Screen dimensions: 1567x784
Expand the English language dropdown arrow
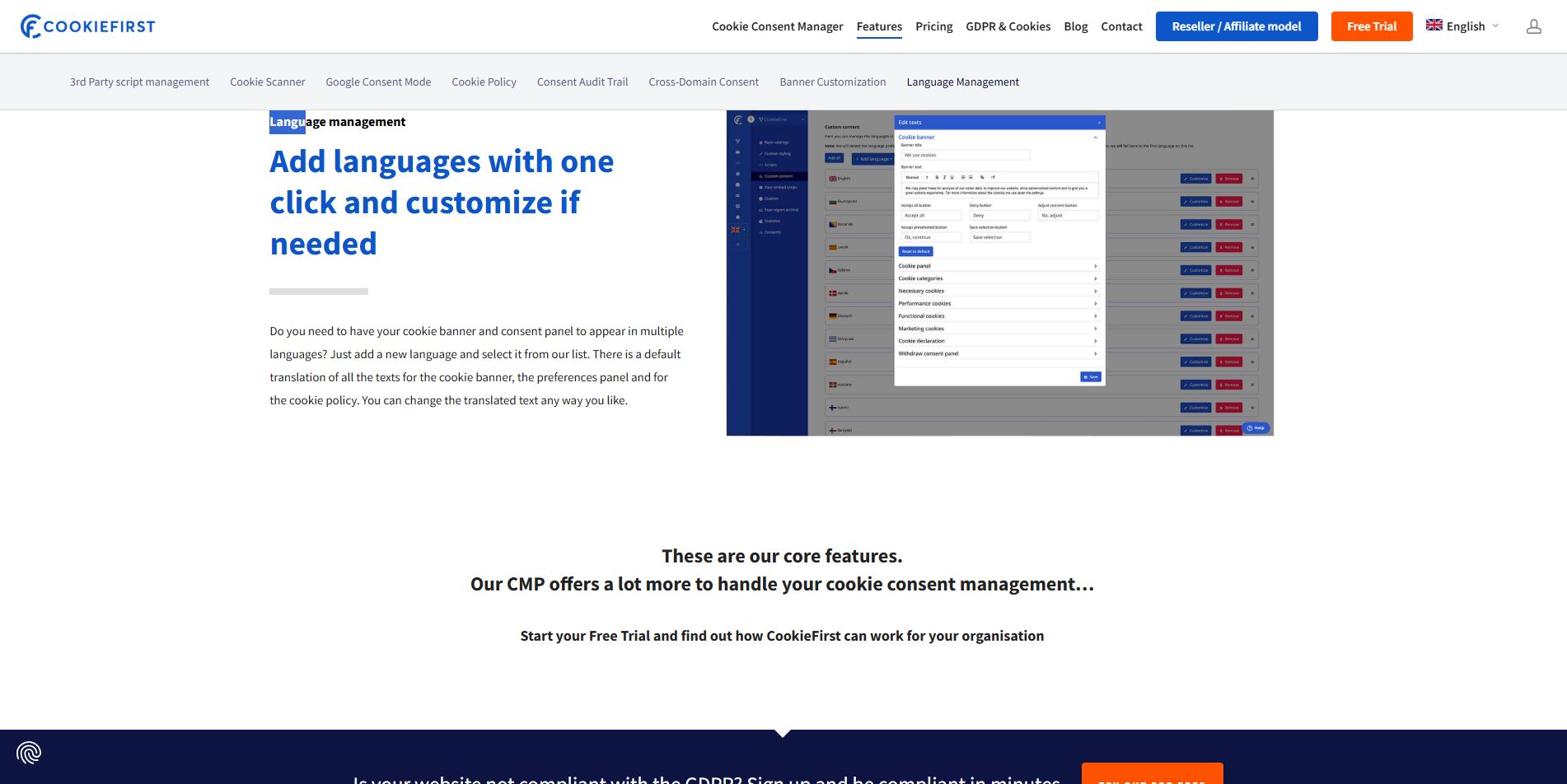(x=1495, y=26)
